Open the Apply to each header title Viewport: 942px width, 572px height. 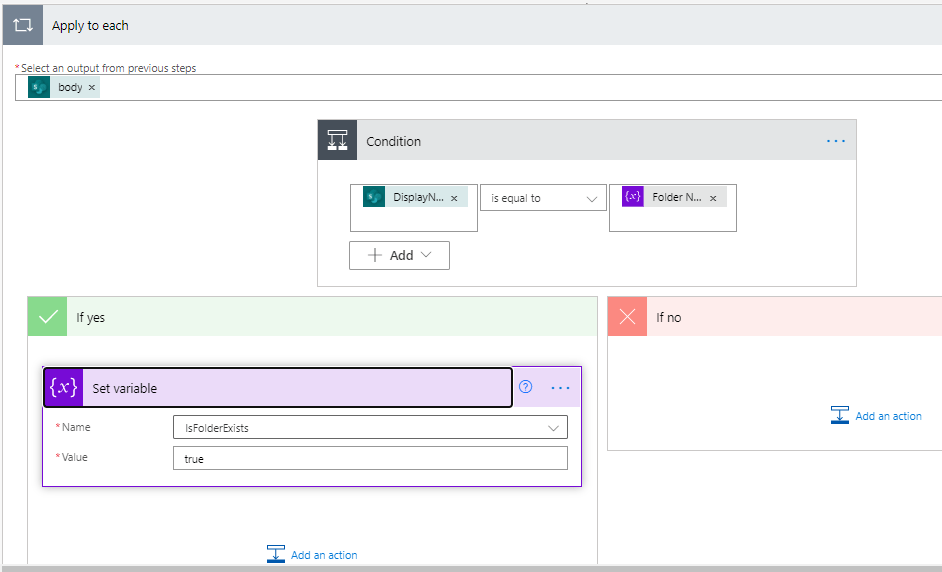tap(90, 26)
